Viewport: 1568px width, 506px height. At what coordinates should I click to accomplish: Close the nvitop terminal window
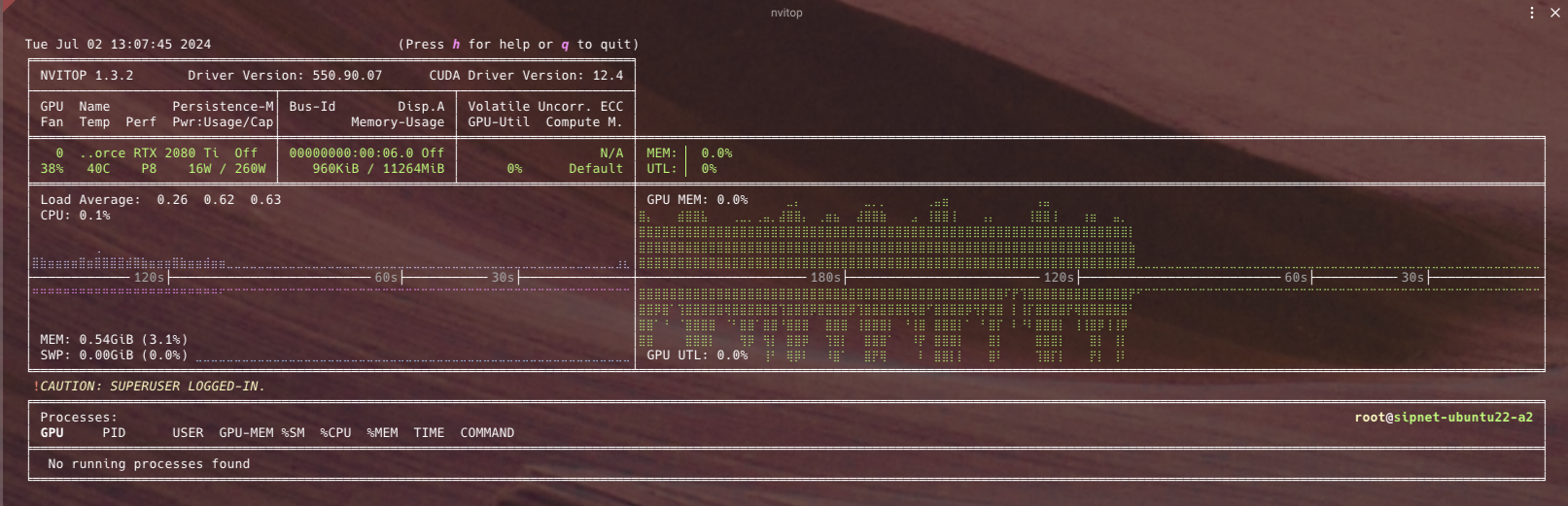point(1554,13)
